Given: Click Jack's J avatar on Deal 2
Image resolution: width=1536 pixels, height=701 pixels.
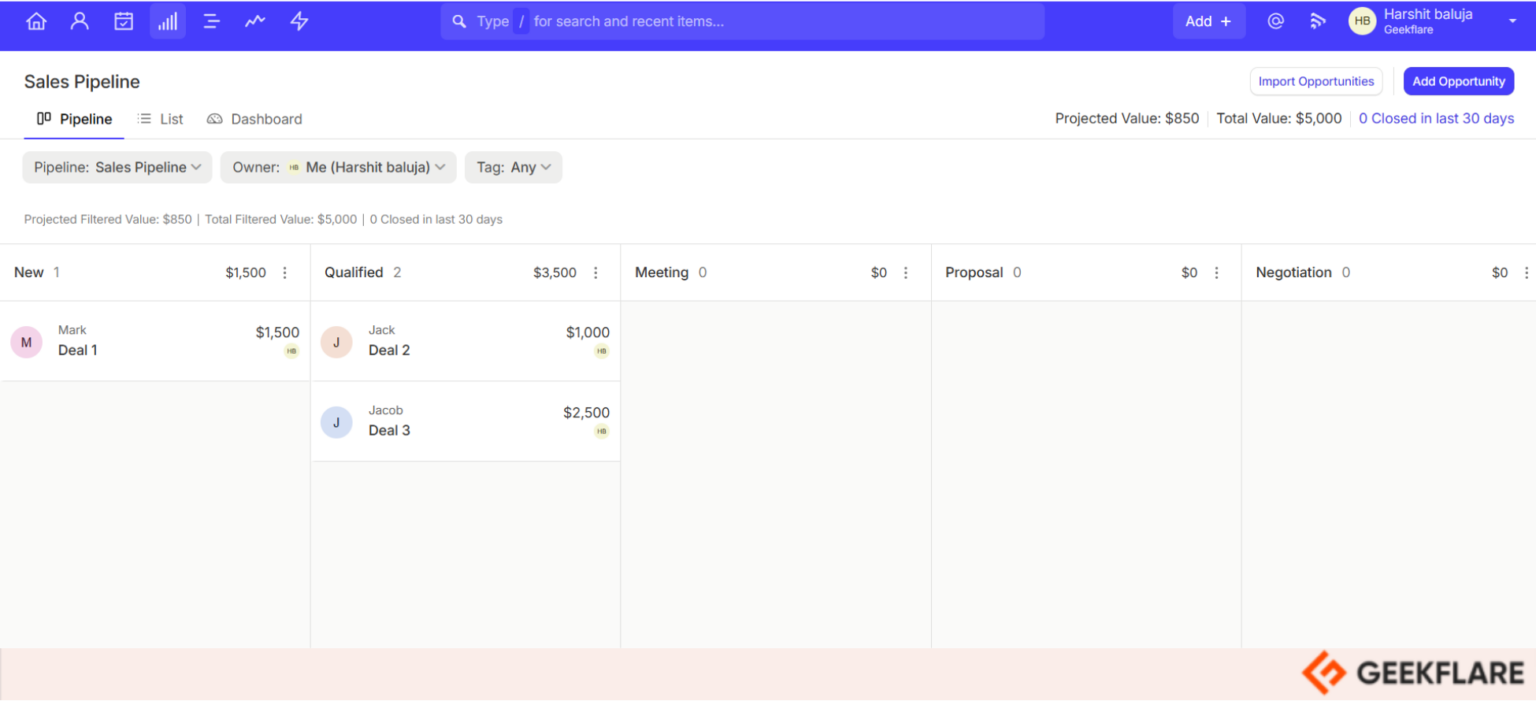Looking at the screenshot, I should tap(336, 342).
